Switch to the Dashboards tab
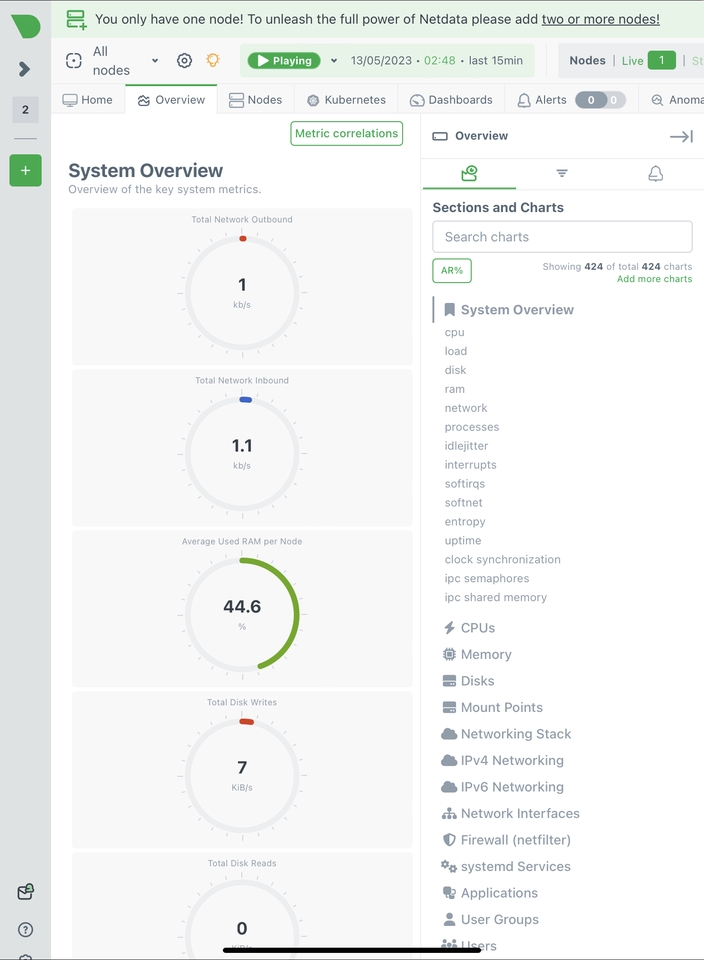Screen dimensions: 704x960 point(451,100)
